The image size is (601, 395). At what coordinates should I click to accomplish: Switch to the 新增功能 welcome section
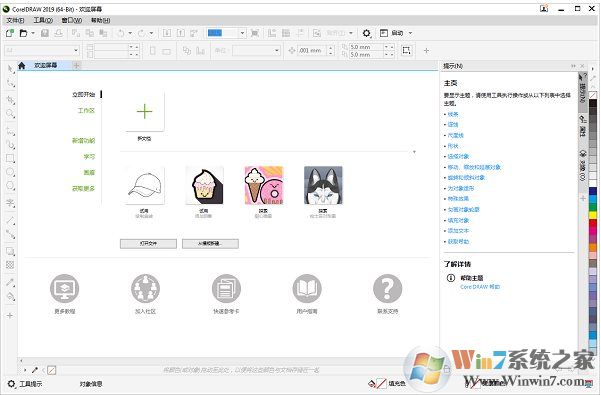point(83,141)
